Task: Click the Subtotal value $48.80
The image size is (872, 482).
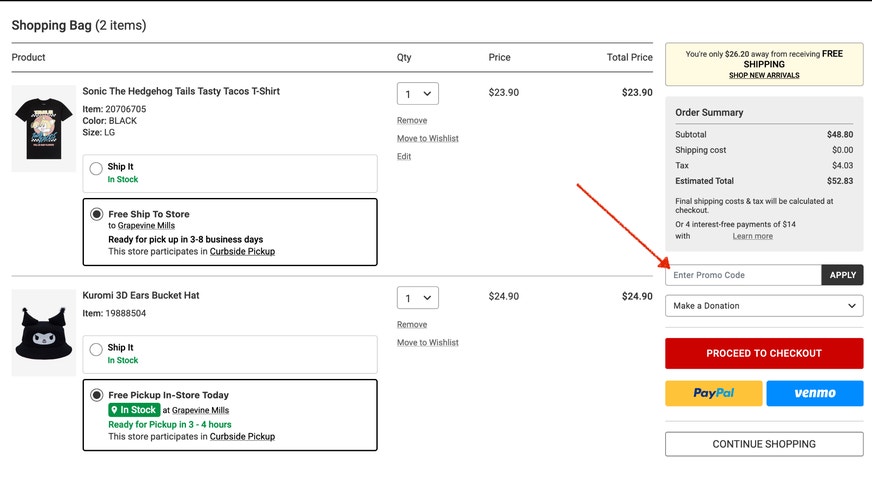Action: pos(840,135)
